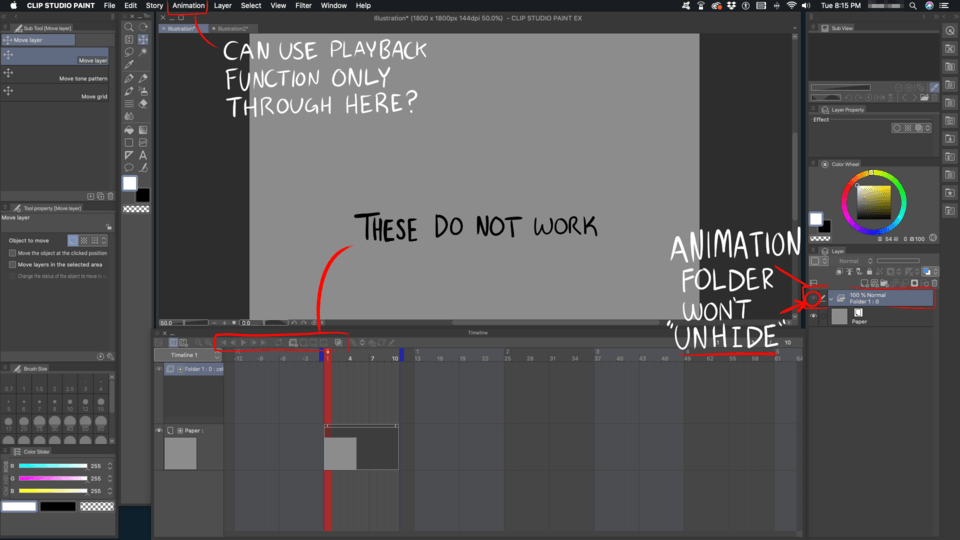Choose Move layer sub tool entry

[55, 56]
